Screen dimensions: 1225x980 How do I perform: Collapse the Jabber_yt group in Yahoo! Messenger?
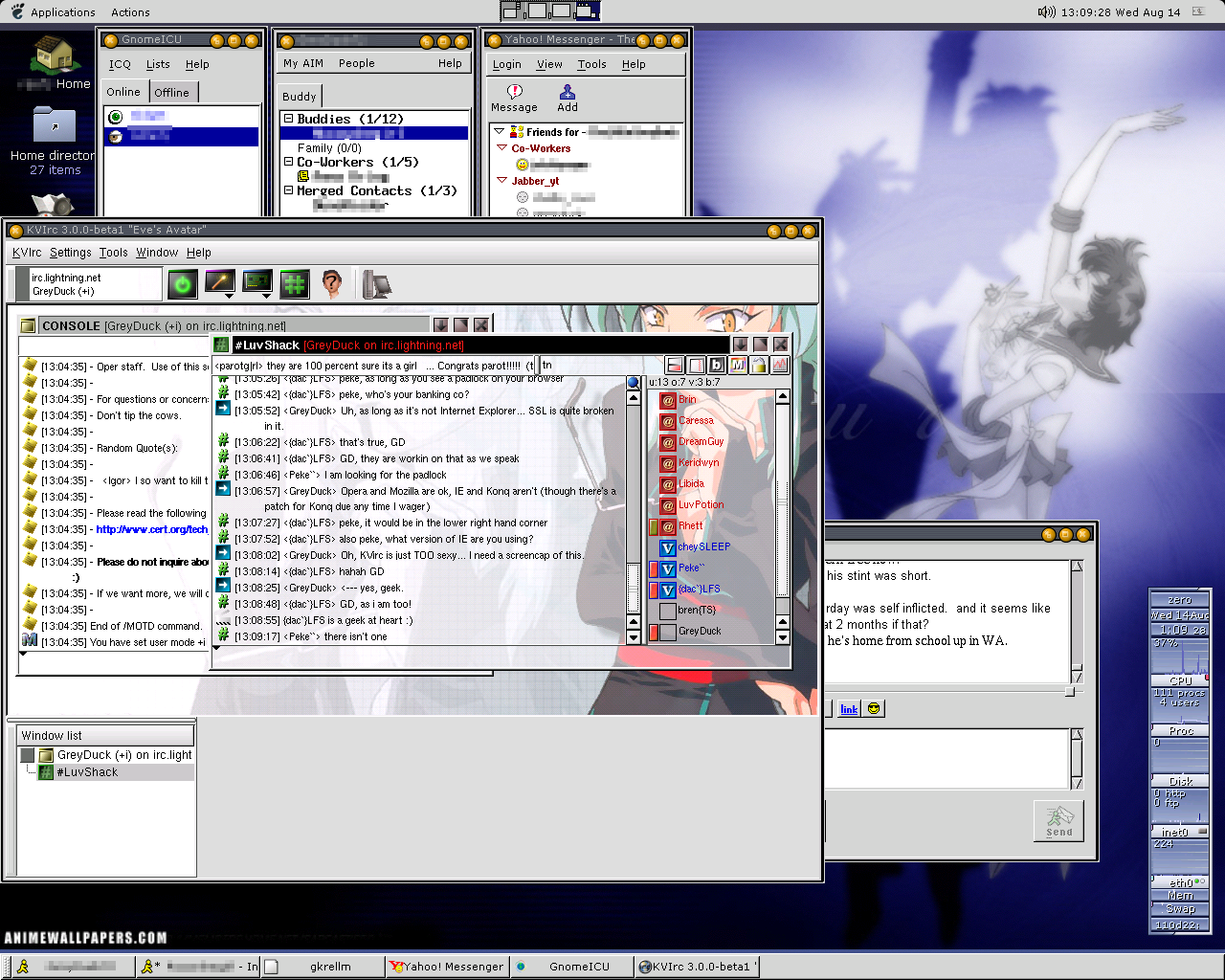pos(501,180)
